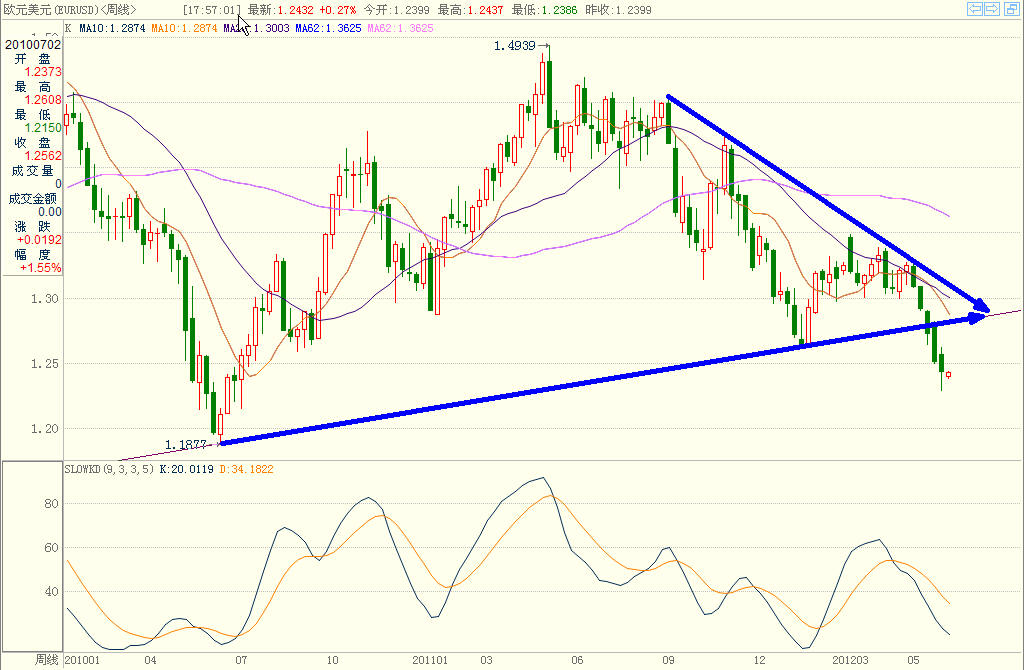
Task: Click the 12 month time axis label
Action: pyautogui.click(x=759, y=660)
